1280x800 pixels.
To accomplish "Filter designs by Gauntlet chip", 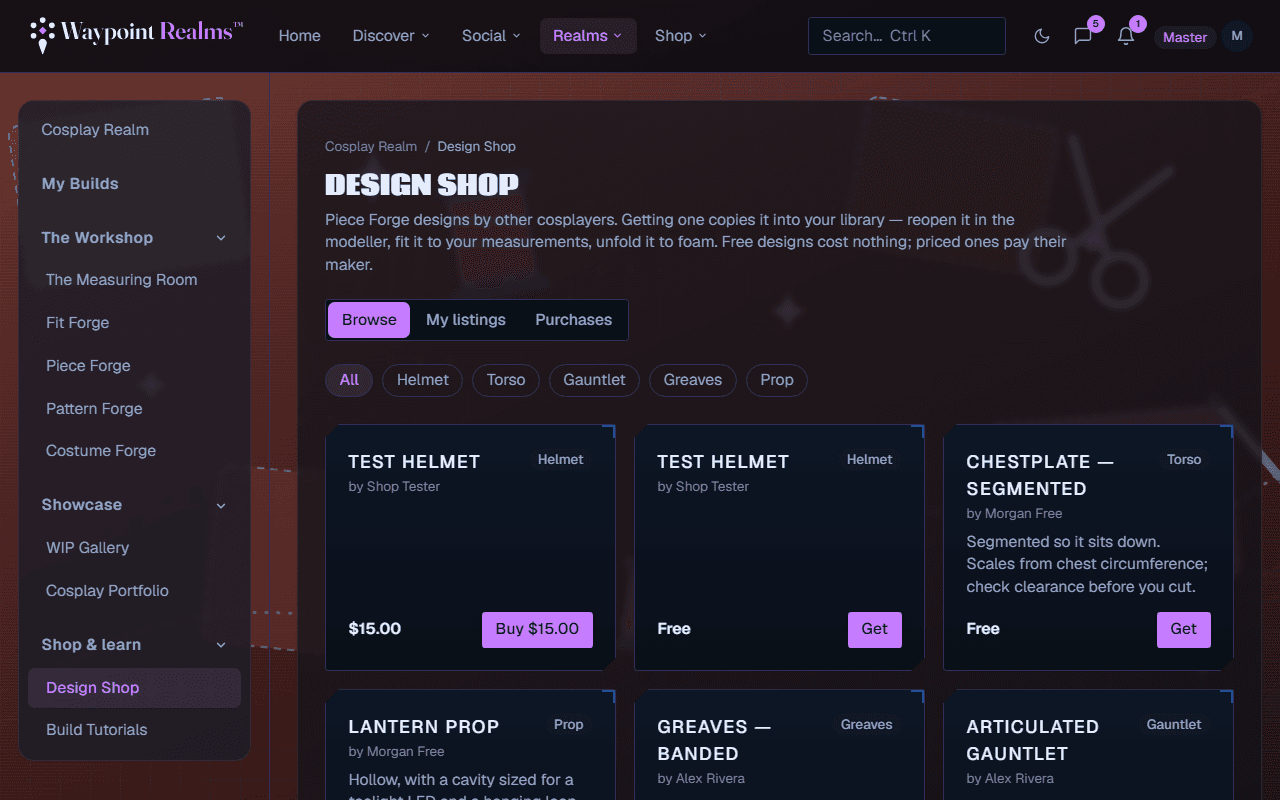I will coord(594,380).
